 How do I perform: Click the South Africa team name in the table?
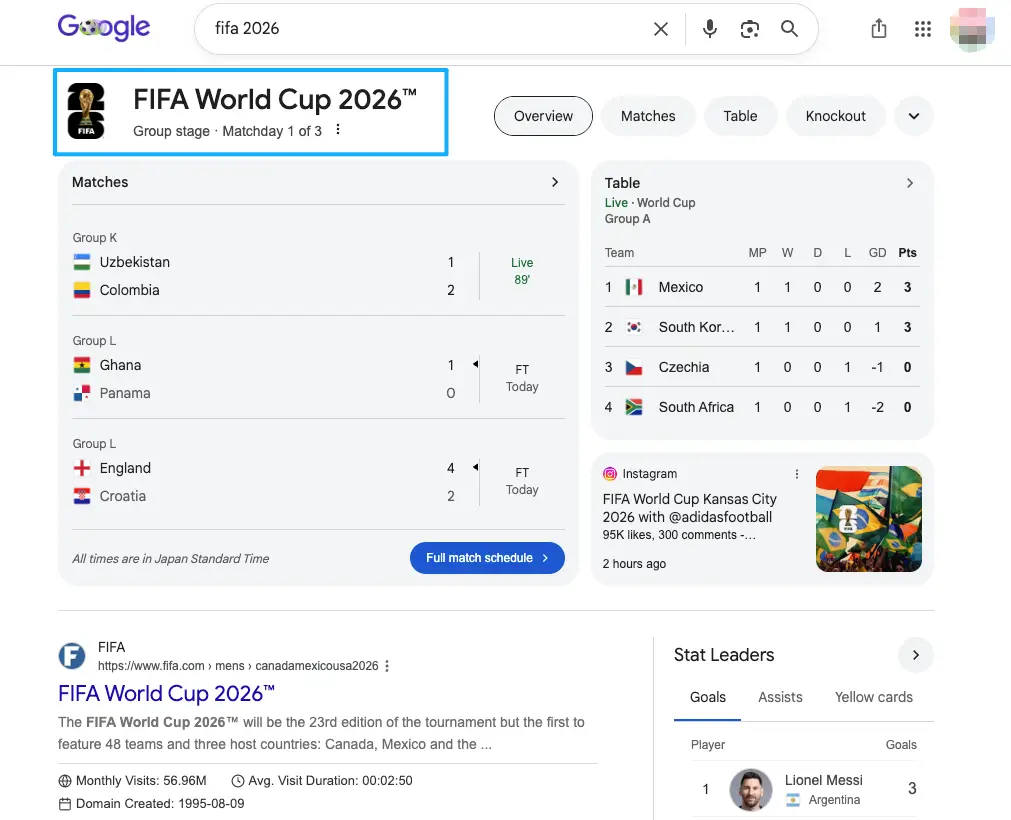click(x=696, y=407)
